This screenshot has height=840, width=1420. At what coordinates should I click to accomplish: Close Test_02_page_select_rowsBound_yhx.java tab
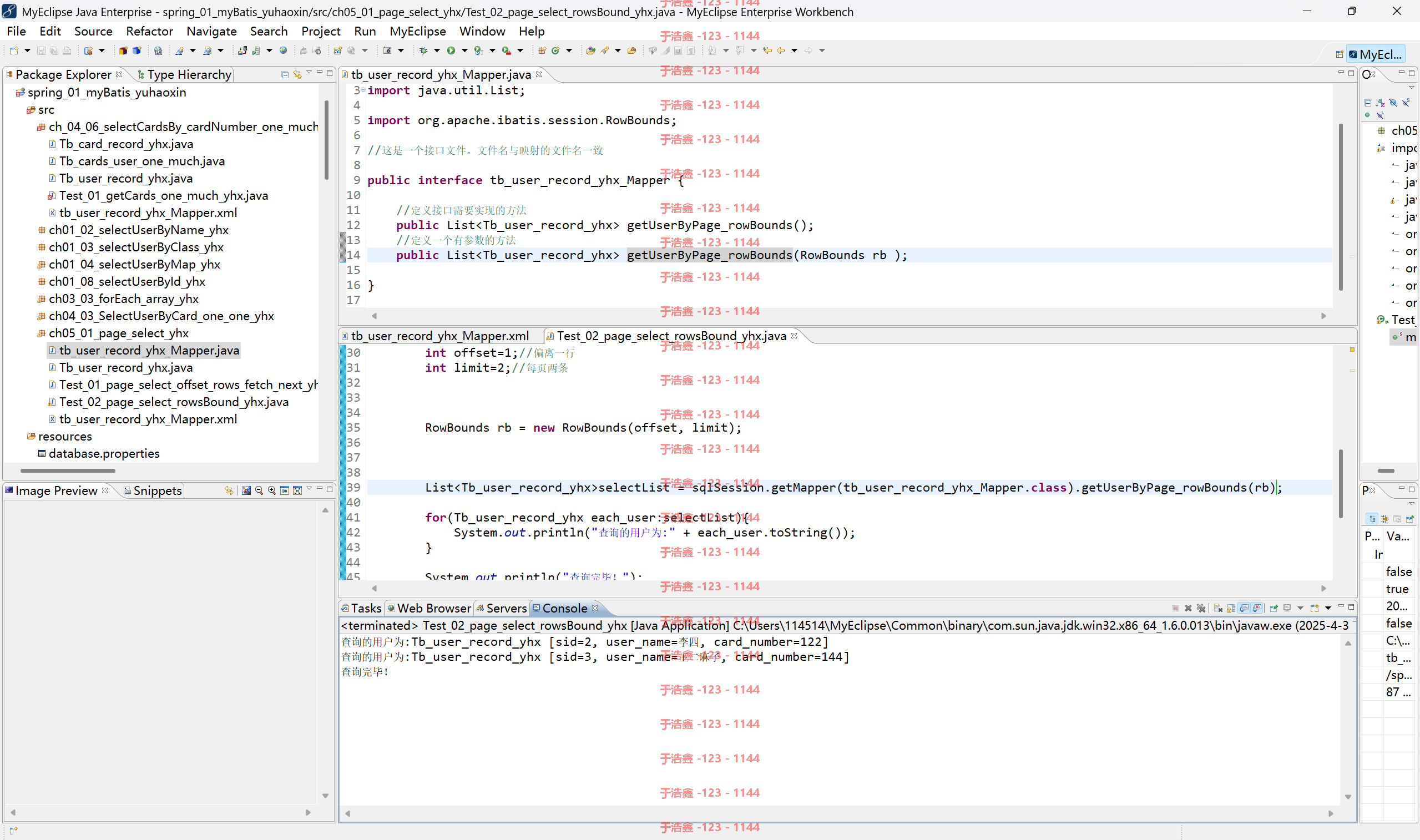794,335
